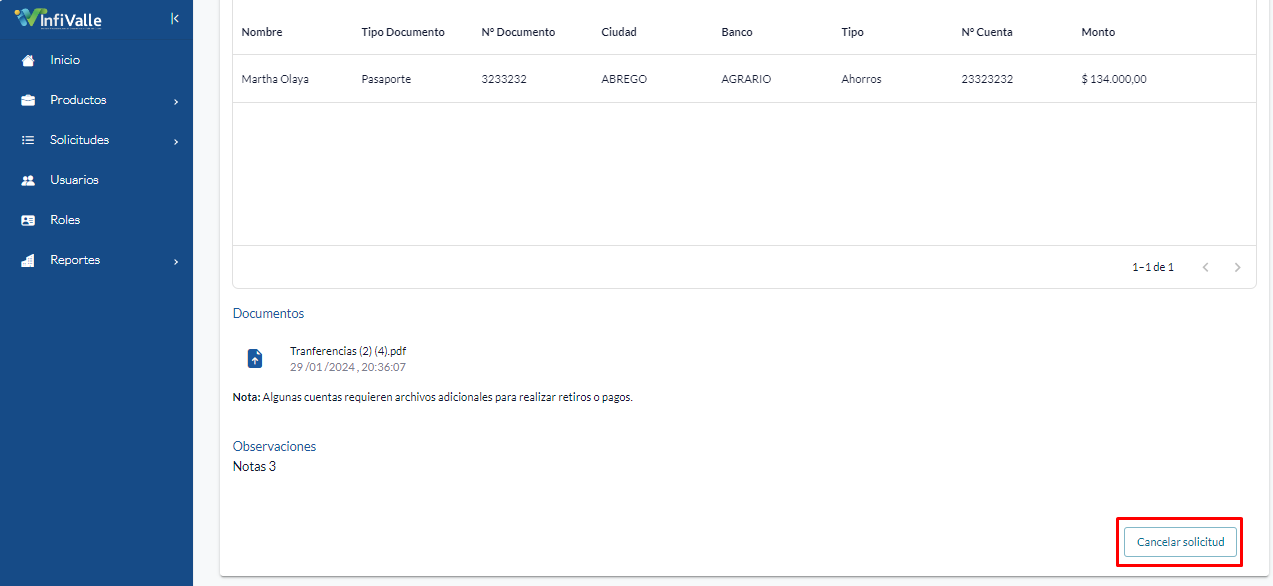Open Solicitudes menu item
Image resolution: width=1273 pixels, height=586 pixels.
(96, 140)
